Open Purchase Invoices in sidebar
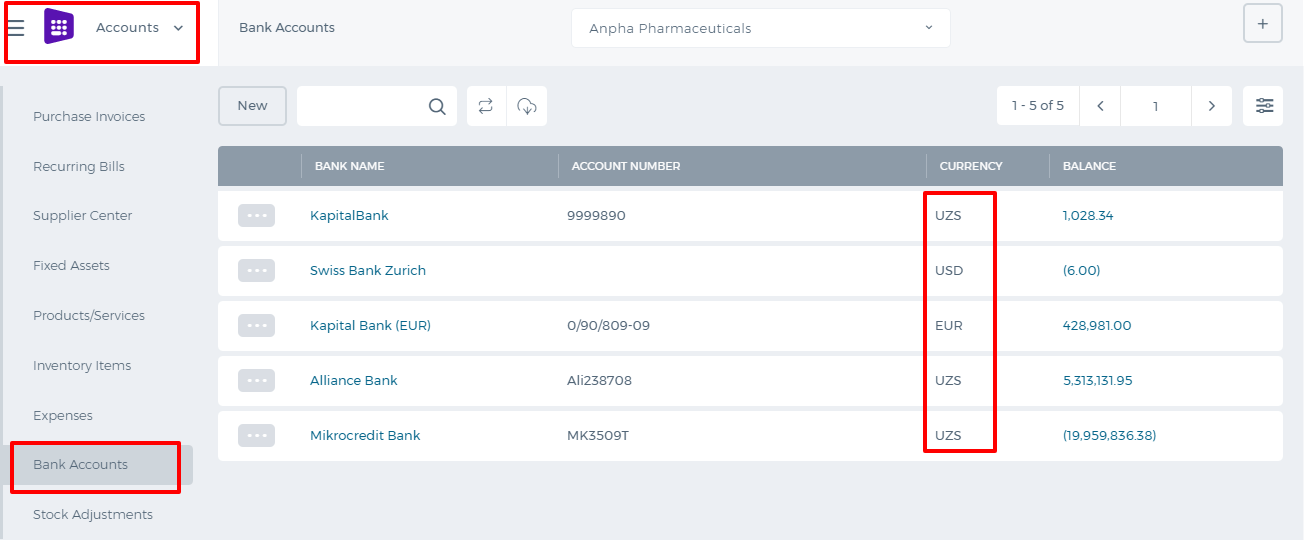The image size is (1304, 540). (x=89, y=117)
